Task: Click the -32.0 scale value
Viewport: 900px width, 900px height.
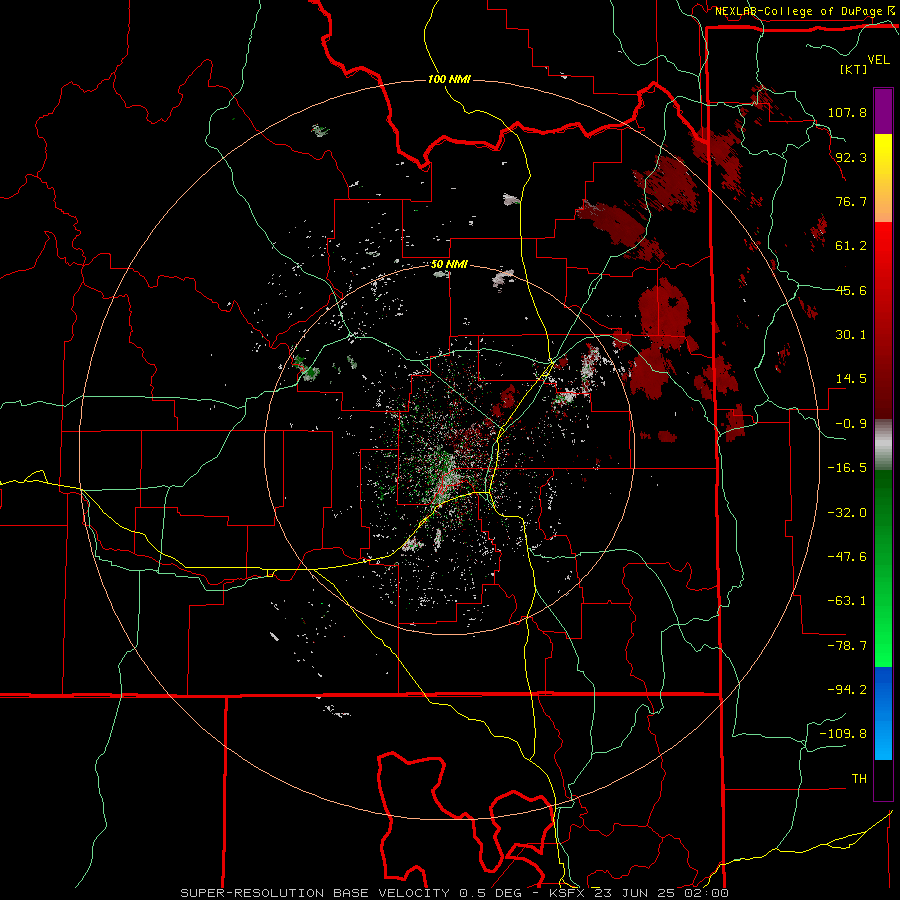Action: click(x=847, y=513)
